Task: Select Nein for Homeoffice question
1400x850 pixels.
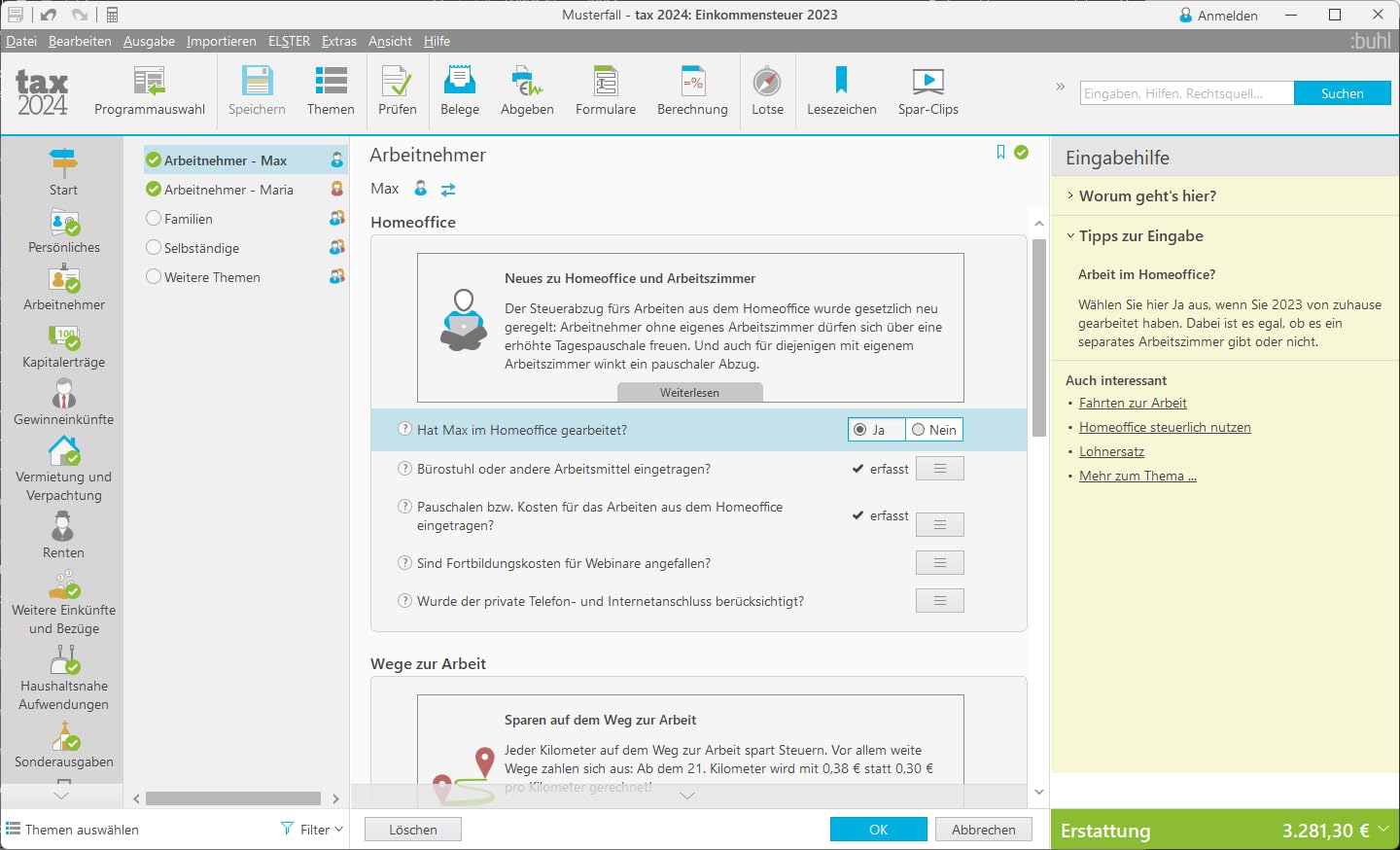Action: (934, 430)
